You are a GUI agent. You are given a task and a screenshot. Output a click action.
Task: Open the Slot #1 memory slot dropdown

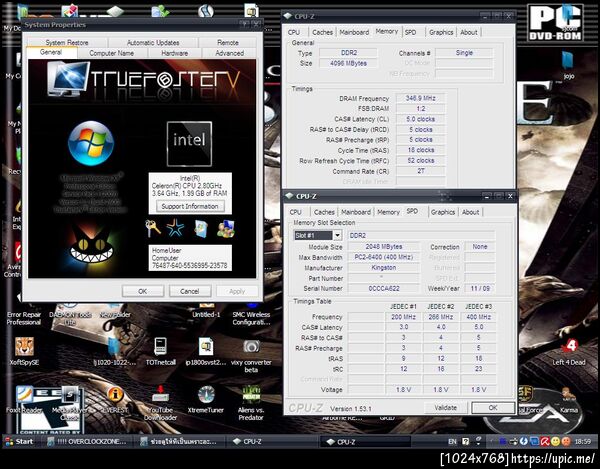tap(337, 235)
